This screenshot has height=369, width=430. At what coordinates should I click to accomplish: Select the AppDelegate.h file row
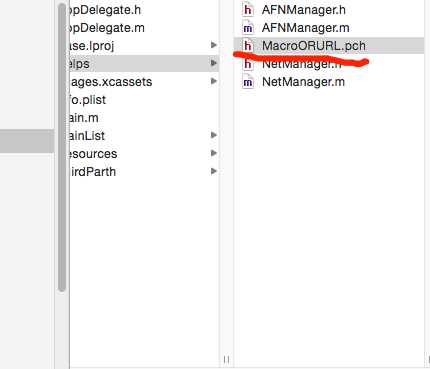click(x=144, y=10)
